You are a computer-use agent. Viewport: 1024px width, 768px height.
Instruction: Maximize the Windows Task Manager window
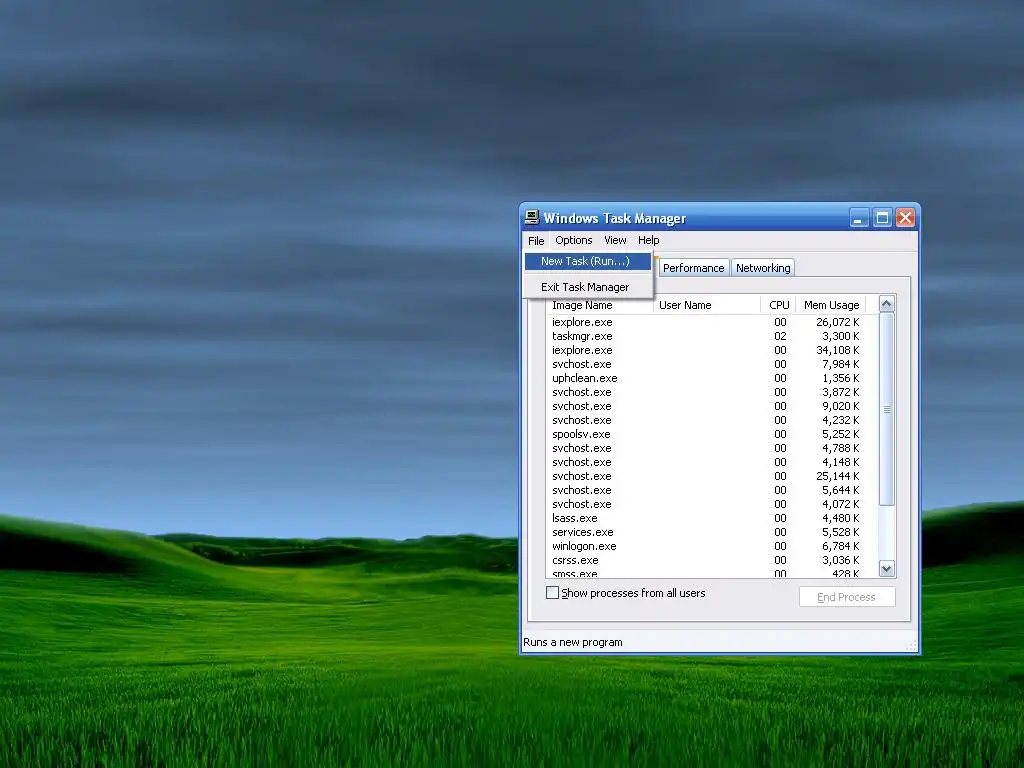click(x=882, y=218)
